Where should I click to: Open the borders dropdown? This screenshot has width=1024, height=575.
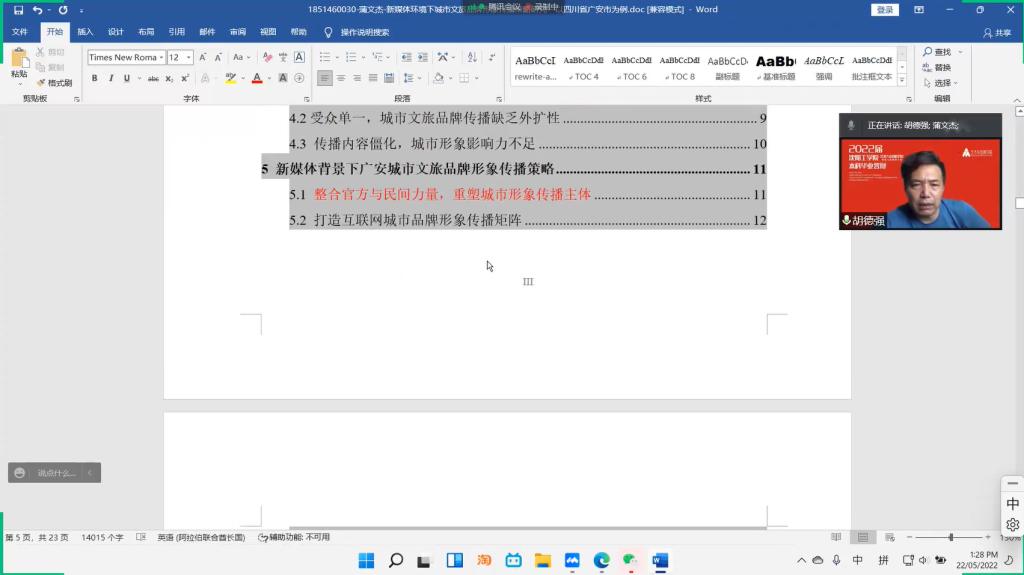[477, 78]
